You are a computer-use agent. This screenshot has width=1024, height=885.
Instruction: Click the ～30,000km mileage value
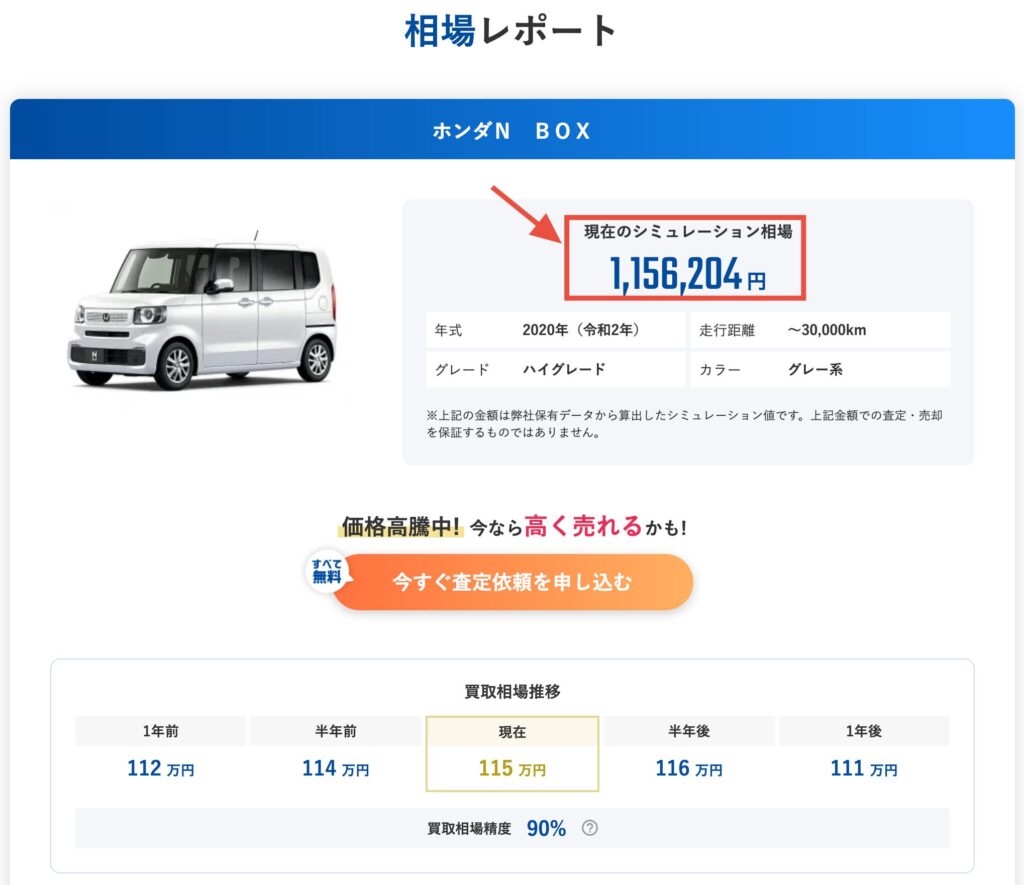click(827, 330)
